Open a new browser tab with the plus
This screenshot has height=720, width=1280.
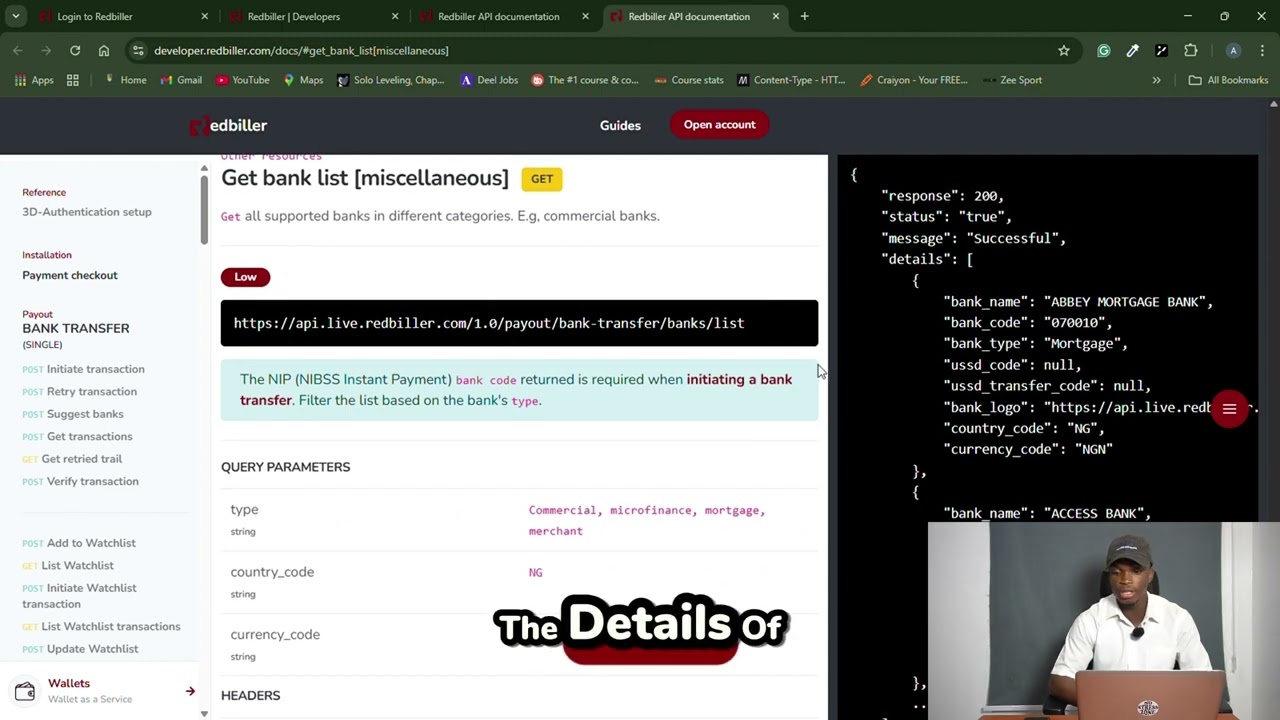click(x=804, y=16)
